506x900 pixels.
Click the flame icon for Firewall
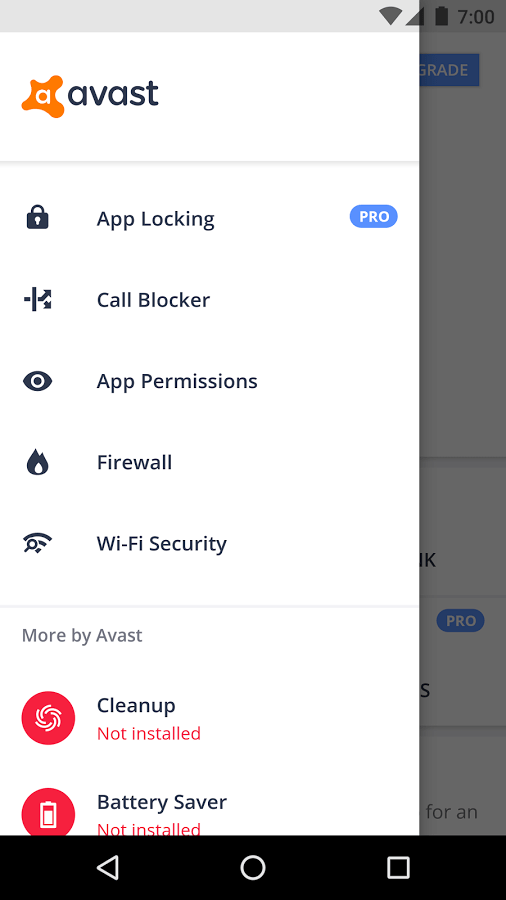pos(38,462)
